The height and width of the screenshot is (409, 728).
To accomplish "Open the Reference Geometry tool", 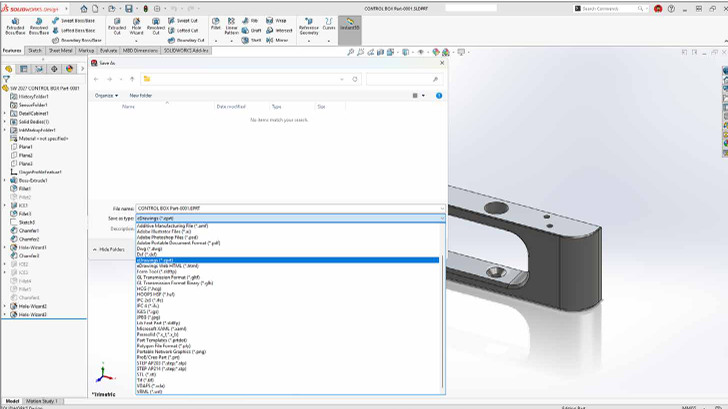I will (309, 26).
